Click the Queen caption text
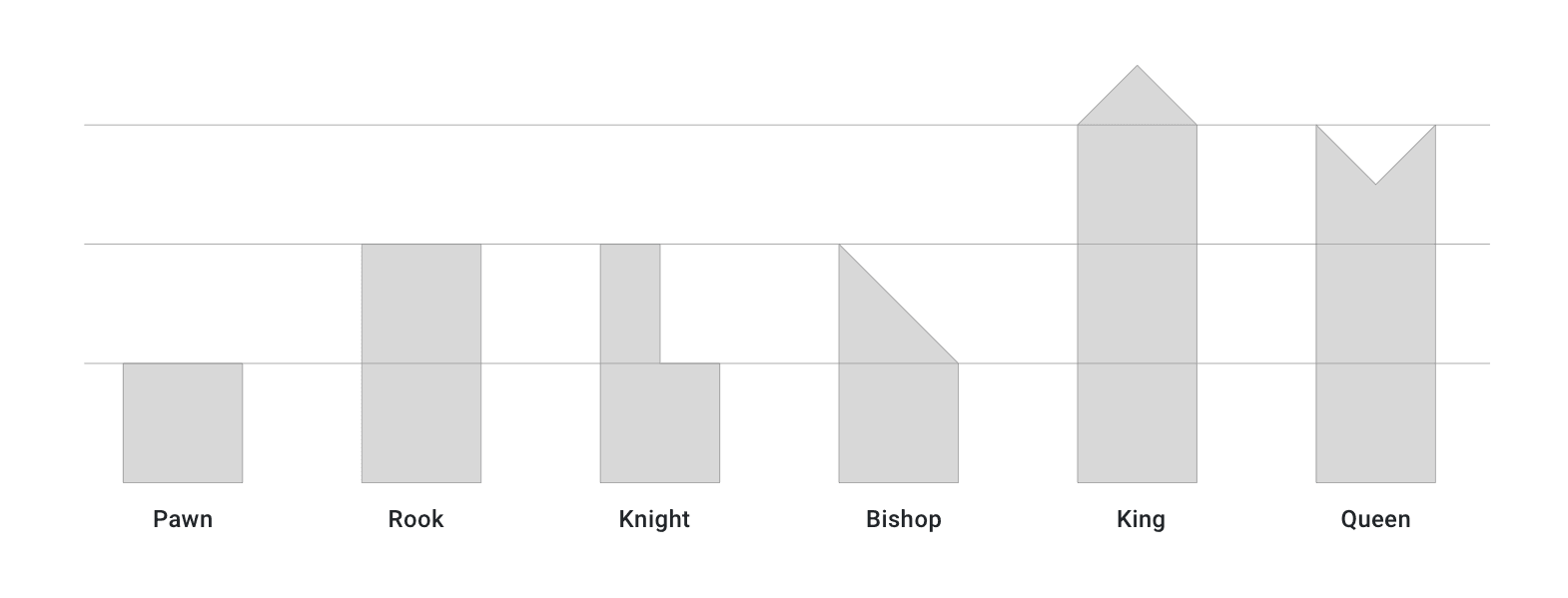Screen dimensions: 1568x598 click(x=1375, y=519)
